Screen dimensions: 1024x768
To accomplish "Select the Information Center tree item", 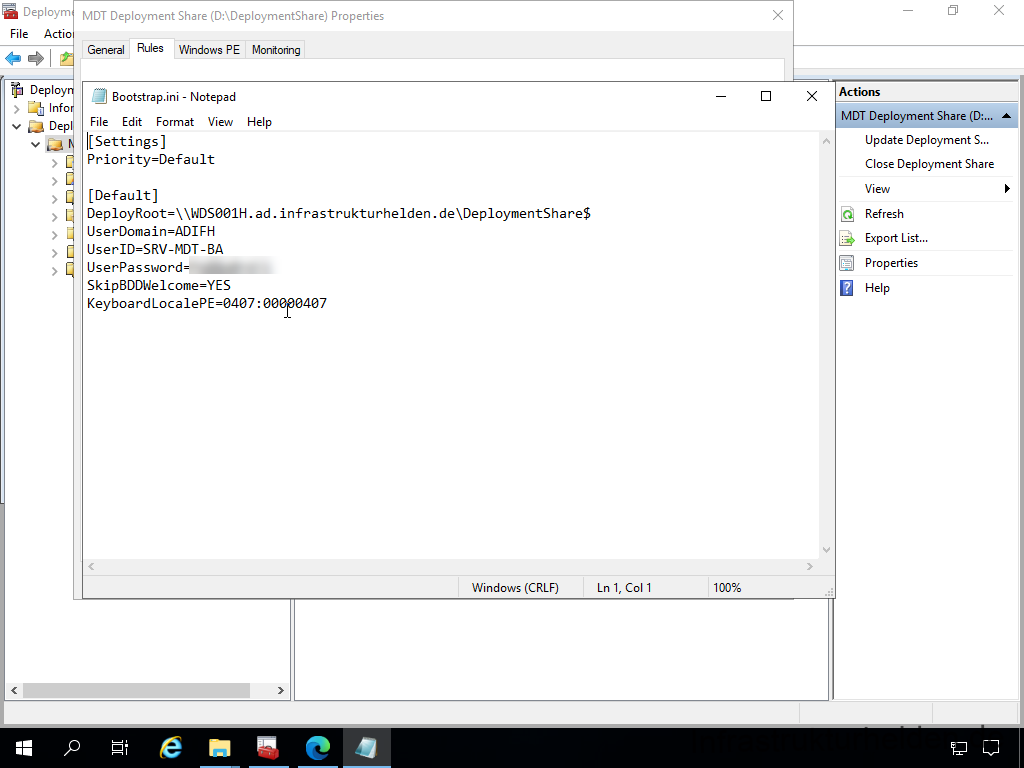I will 61,108.
